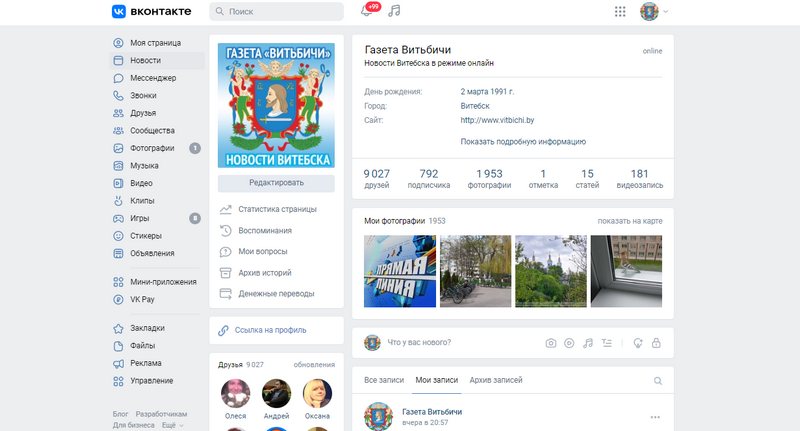800x431 pixels.
Task: Expand the profile avatar menu arrow
Action: 665,11
